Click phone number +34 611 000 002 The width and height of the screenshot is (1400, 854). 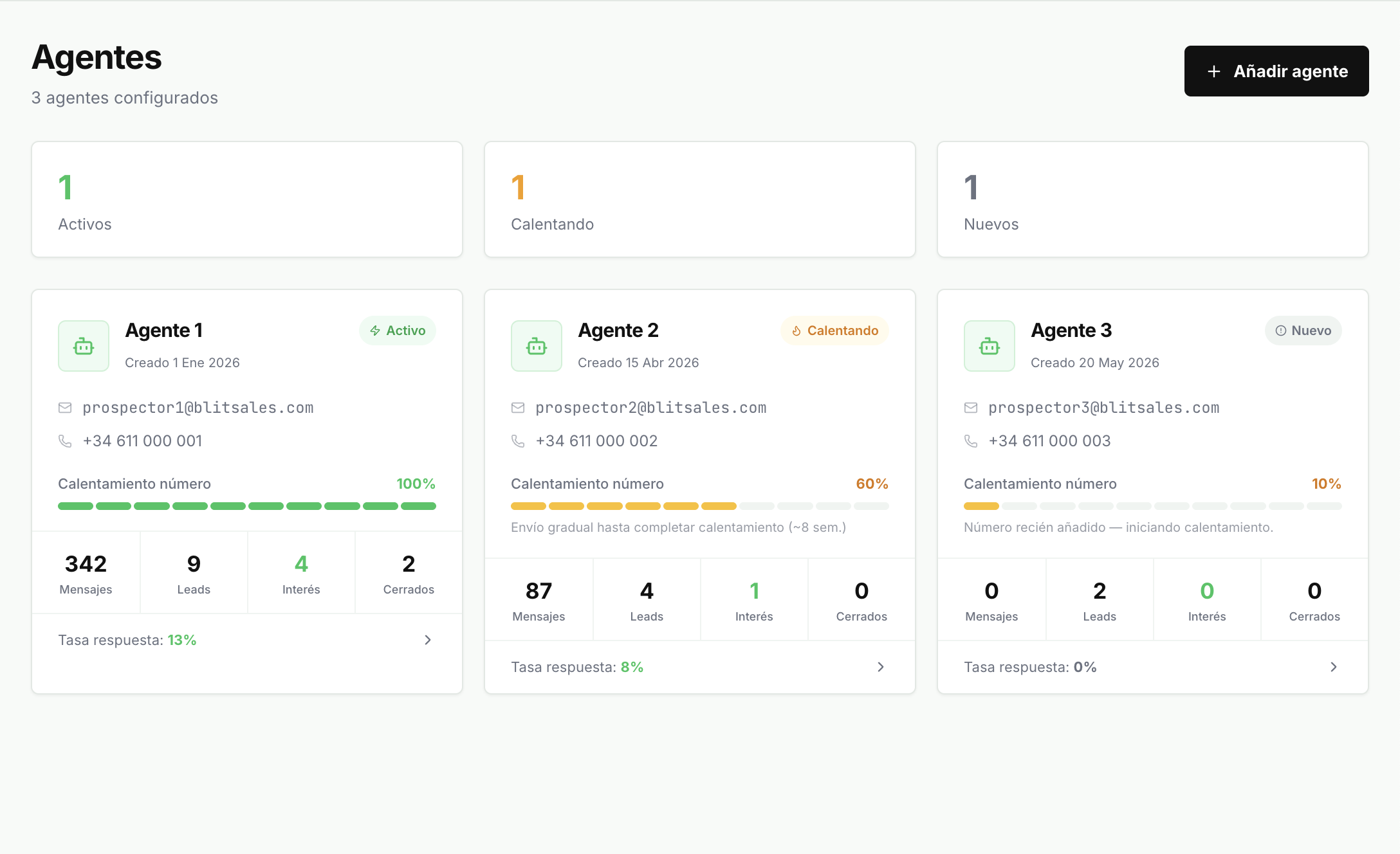[596, 441]
